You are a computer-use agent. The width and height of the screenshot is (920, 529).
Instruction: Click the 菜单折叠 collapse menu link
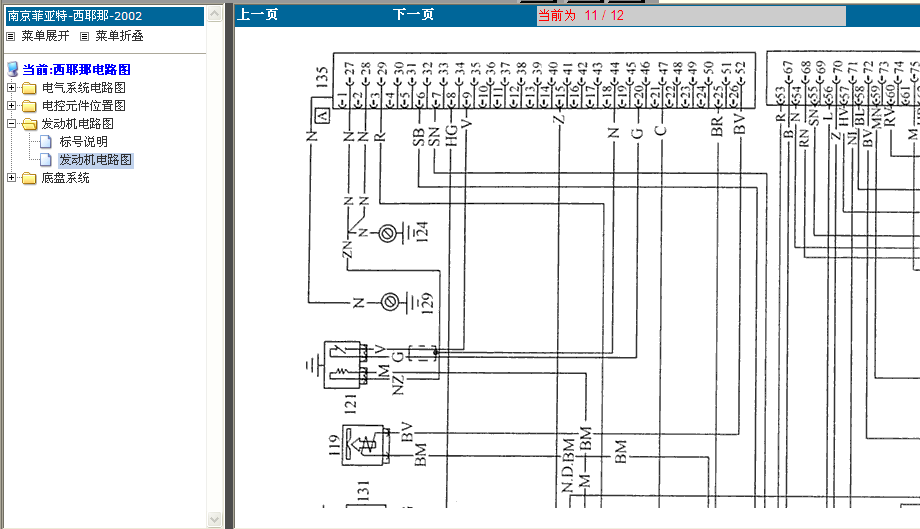click(x=119, y=36)
